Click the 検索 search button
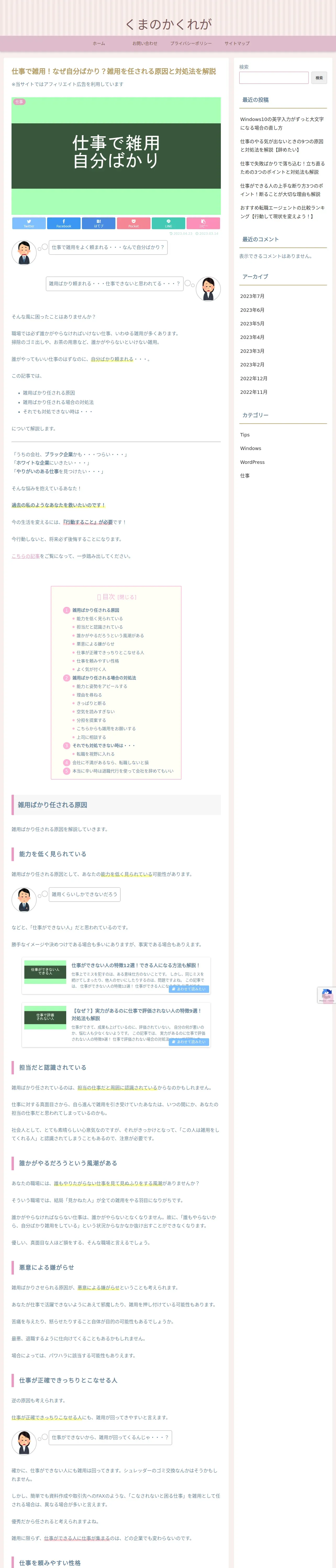Screen dimensions: 336x1568 (319, 78)
